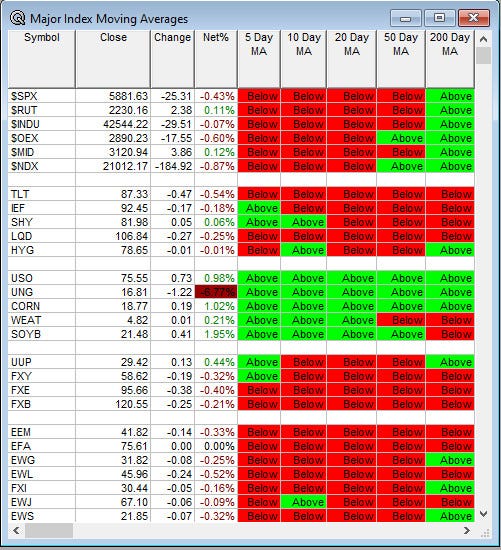Viewport: 501px width, 550px height.
Task: Select the 200 Day MA column header
Action: coord(450,59)
